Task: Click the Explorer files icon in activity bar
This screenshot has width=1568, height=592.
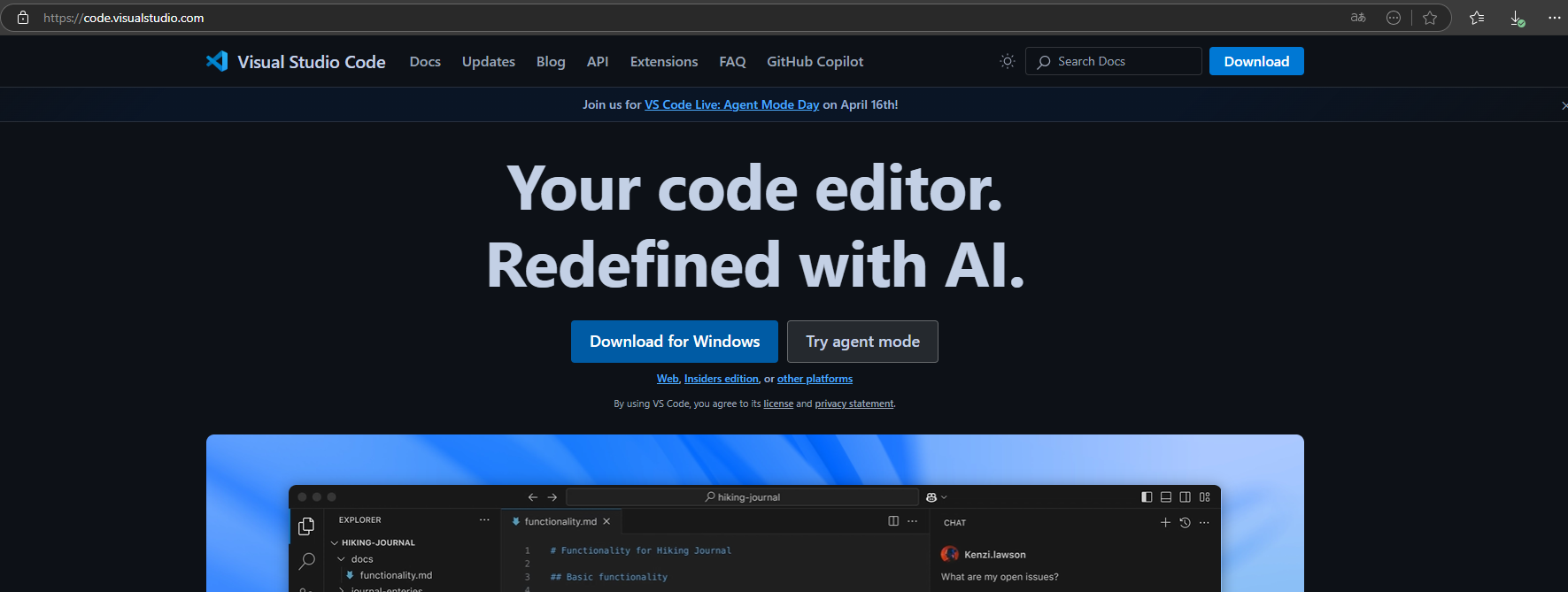Action: click(x=306, y=527)
